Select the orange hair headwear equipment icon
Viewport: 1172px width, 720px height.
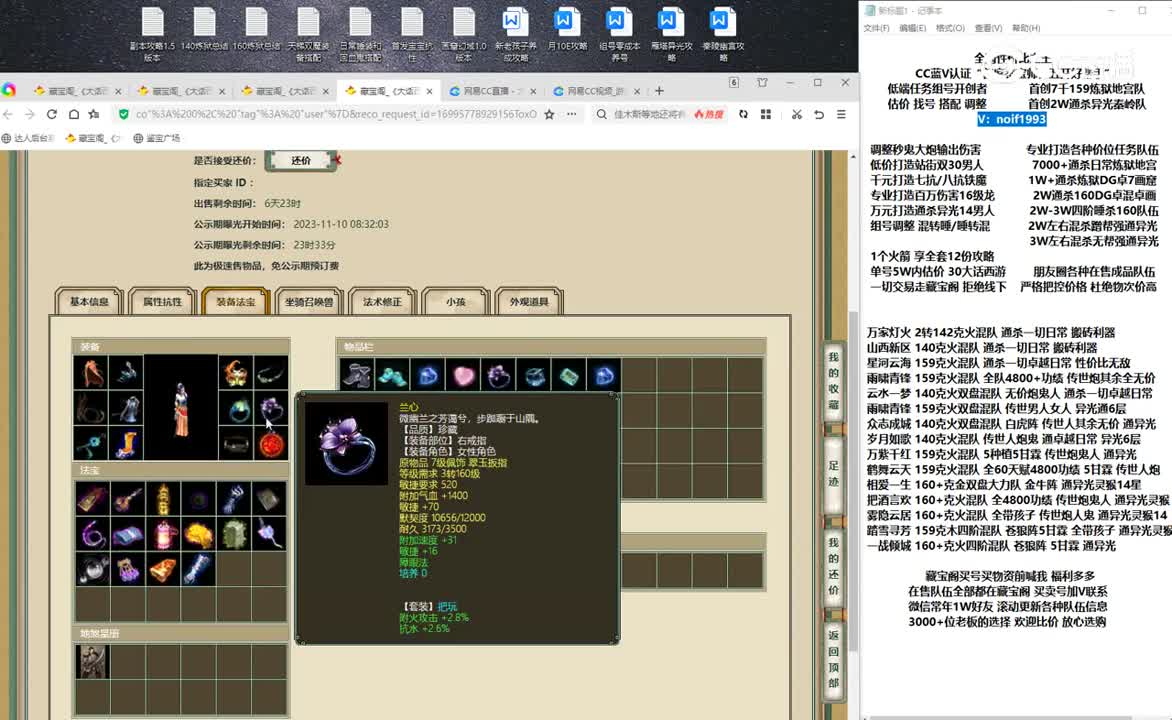pyautogui.click(x=91, y=372)
